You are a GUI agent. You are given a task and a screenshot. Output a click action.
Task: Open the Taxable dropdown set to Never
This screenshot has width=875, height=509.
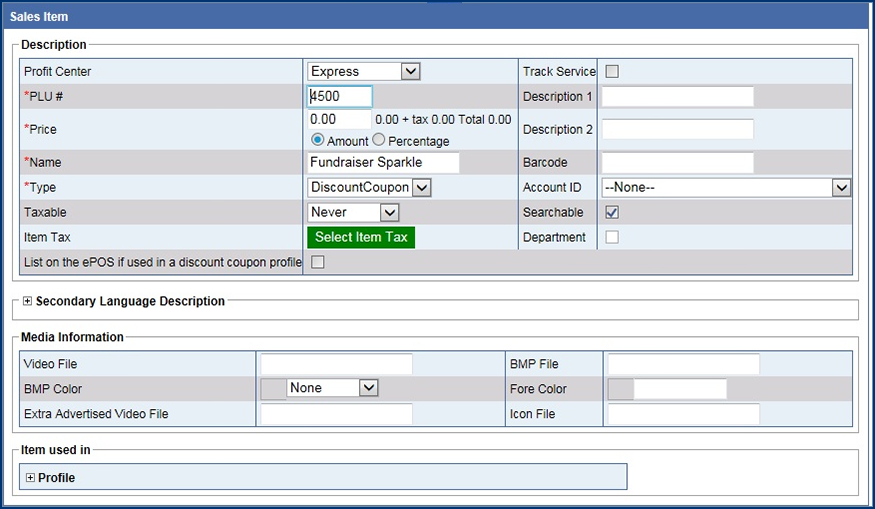point(353,212)
